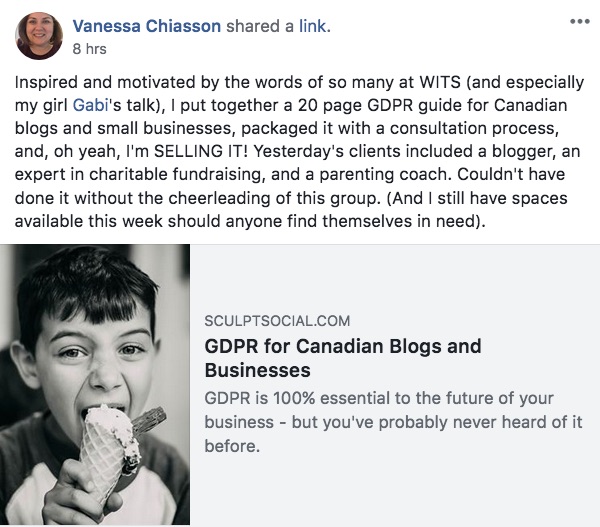The width and height of the screenshot is (600, 527).
Task: Click Vanessa Chiasson's profile picture
Action: click(x=37, y=35)
